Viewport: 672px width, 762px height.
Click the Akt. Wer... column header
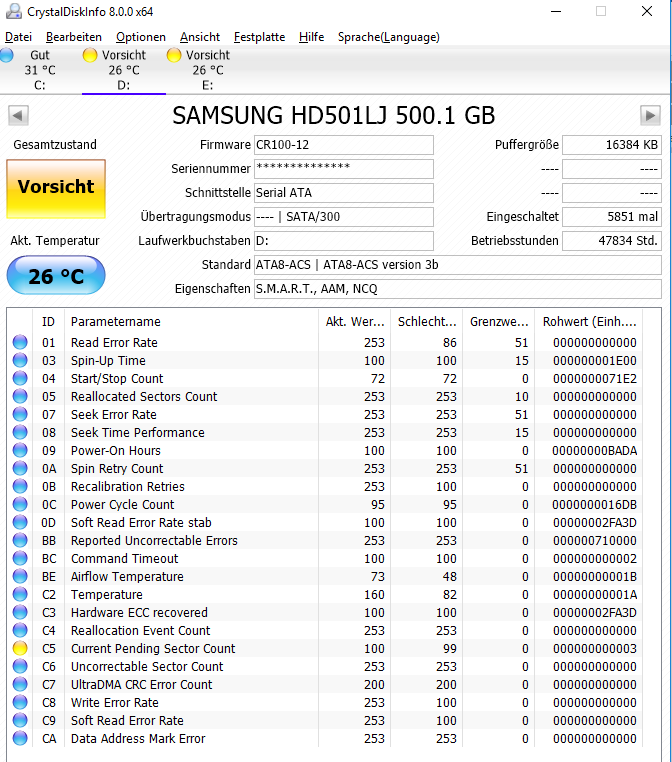(355, 322)
